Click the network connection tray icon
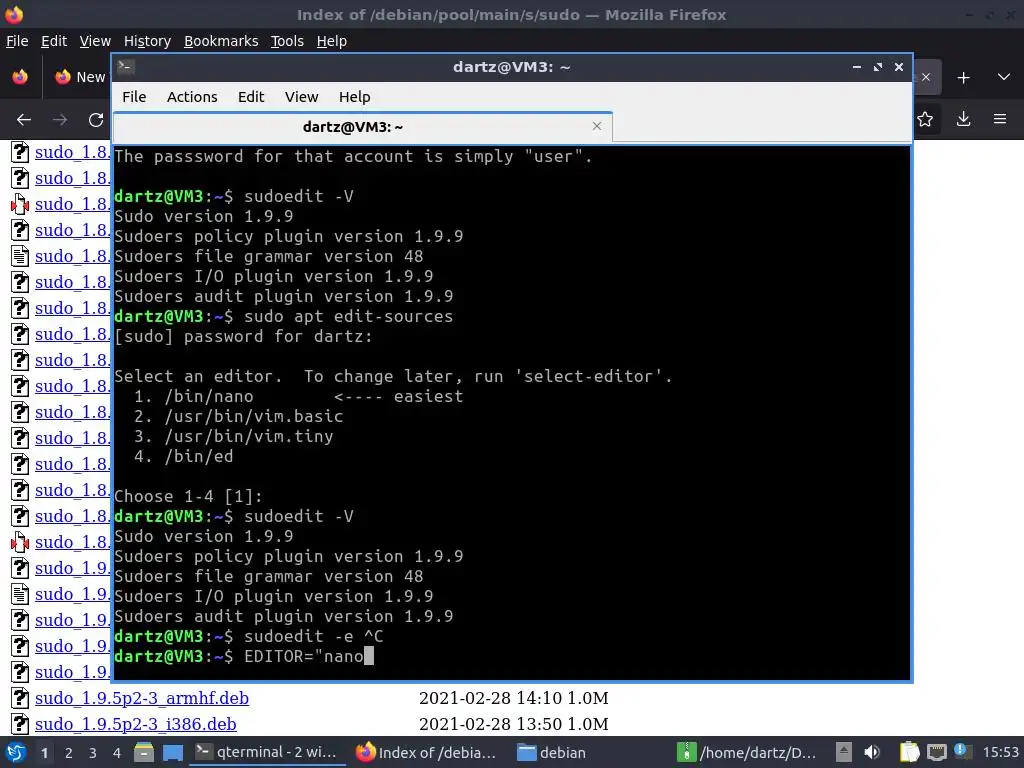The width and height of the screenshot is (1024, 768). coord(936,752)
